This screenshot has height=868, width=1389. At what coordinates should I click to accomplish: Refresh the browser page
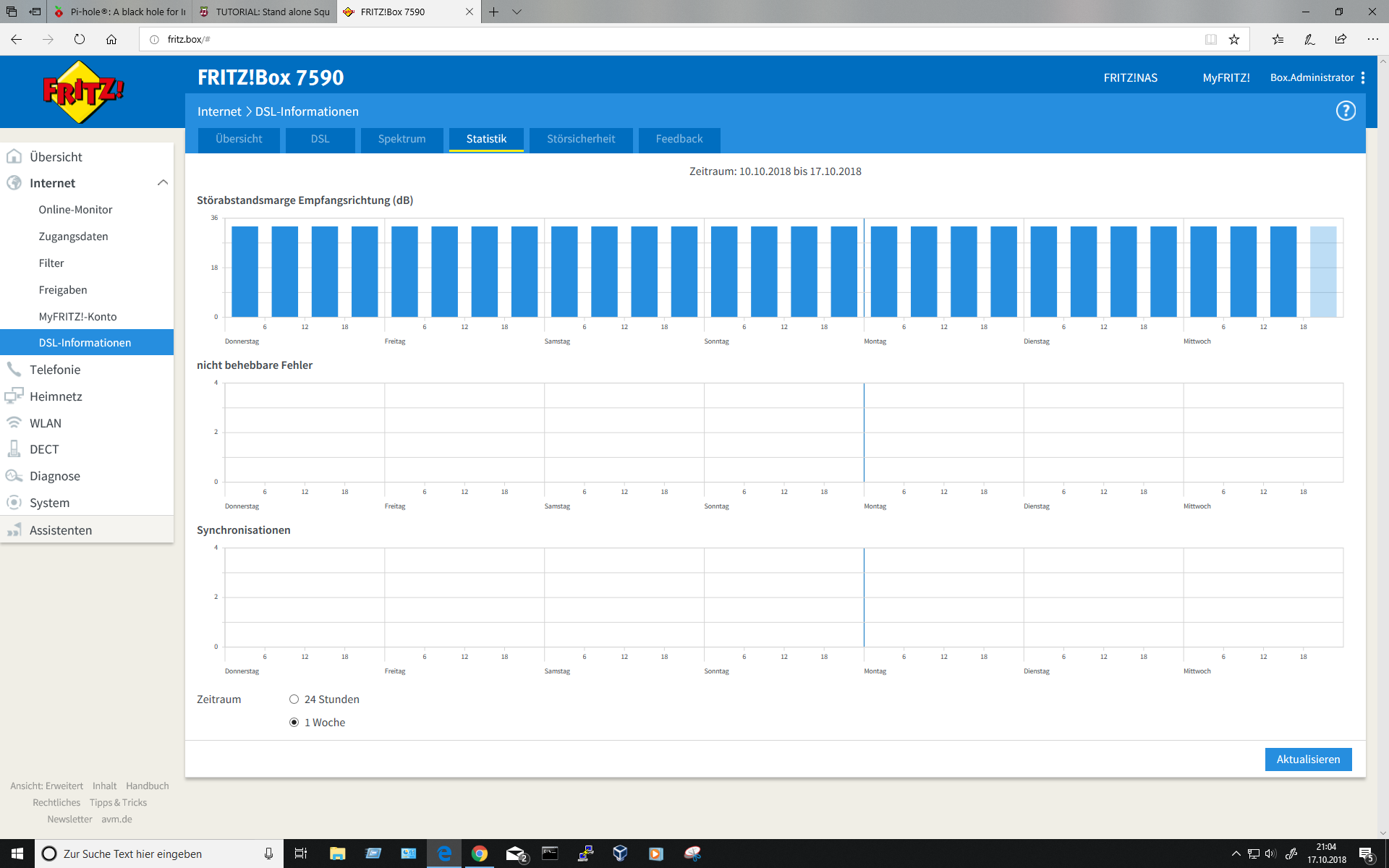click(80, 39)
